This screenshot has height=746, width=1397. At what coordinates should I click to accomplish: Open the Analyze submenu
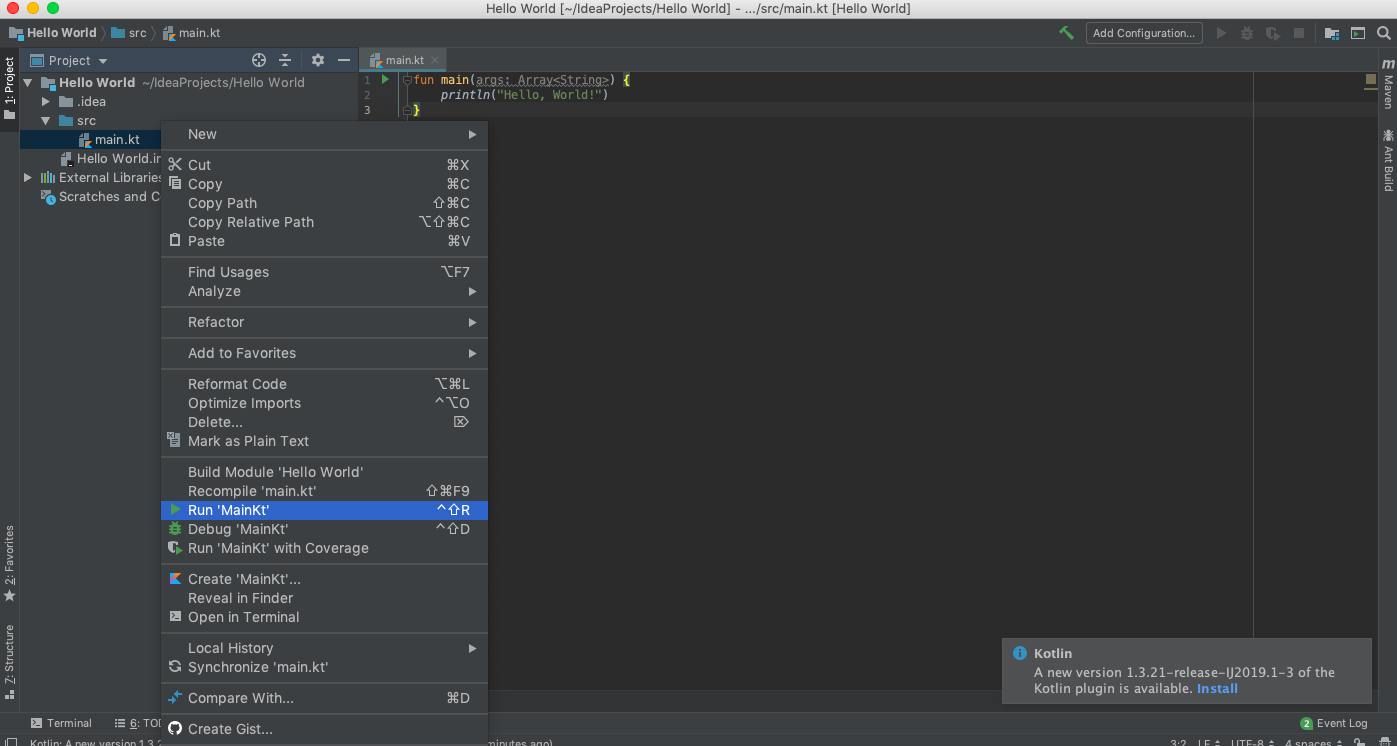324,291
